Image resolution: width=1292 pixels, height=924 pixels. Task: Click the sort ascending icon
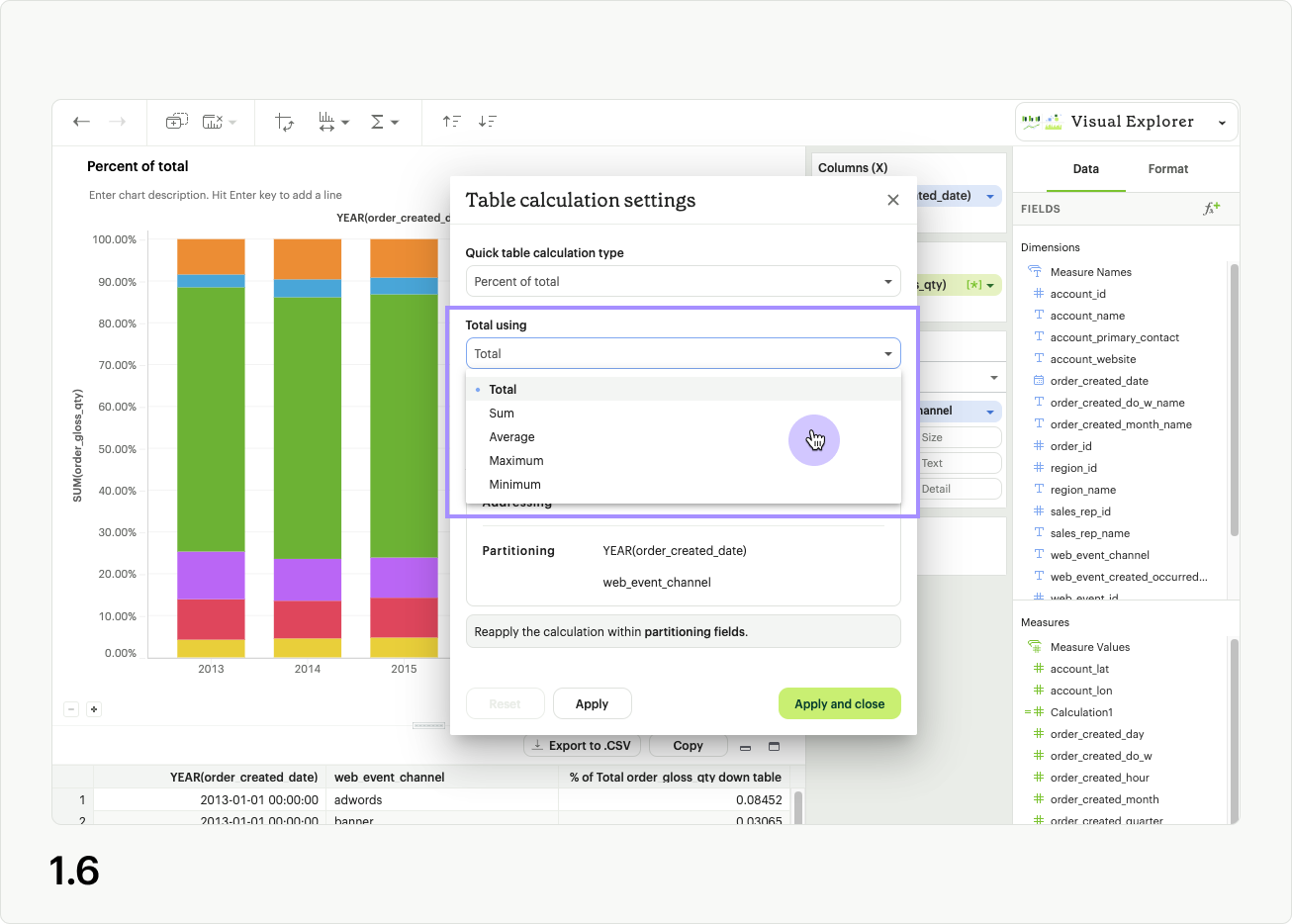pos(451,122)
